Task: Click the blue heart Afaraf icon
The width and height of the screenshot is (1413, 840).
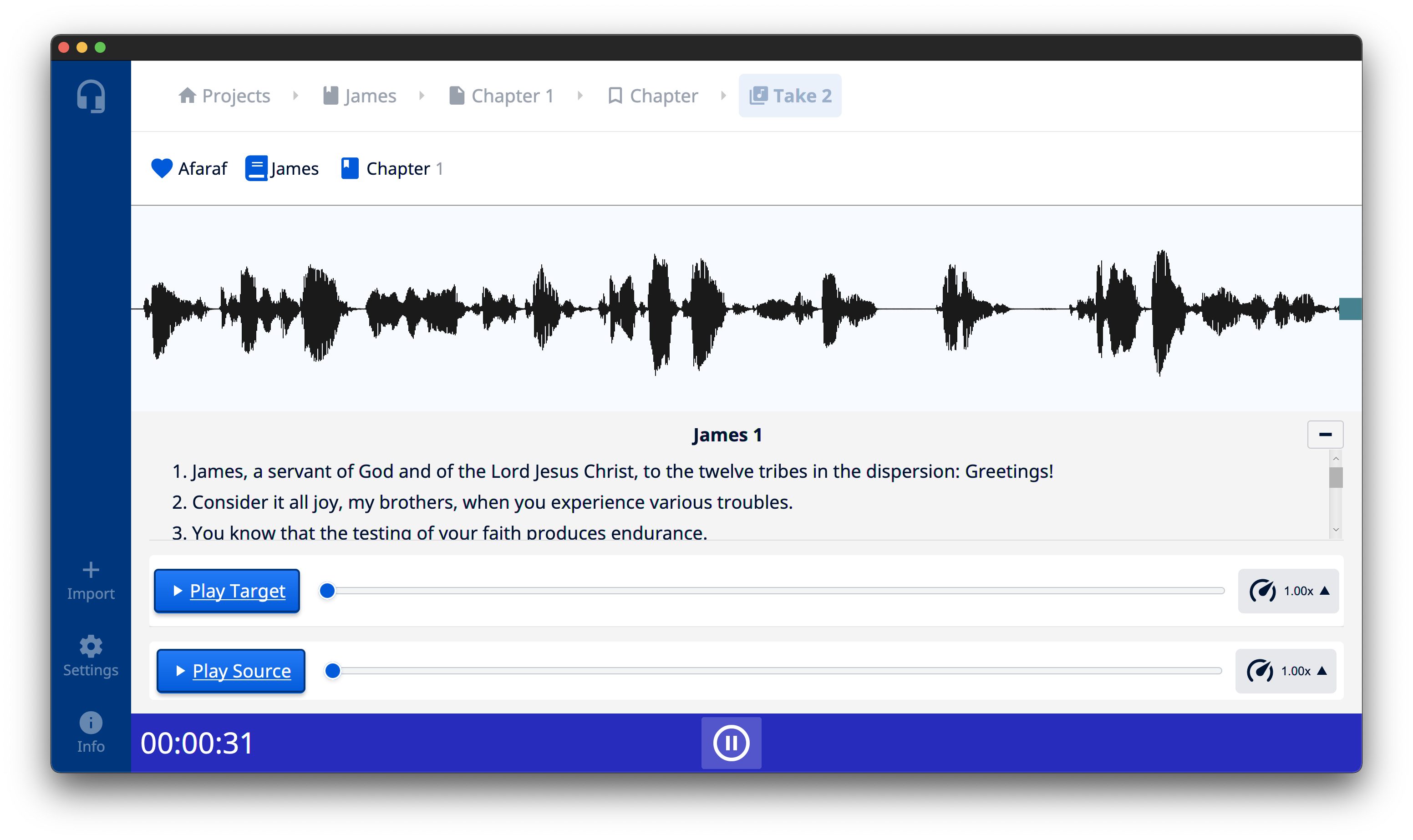Action: click(x=162, y=168)
